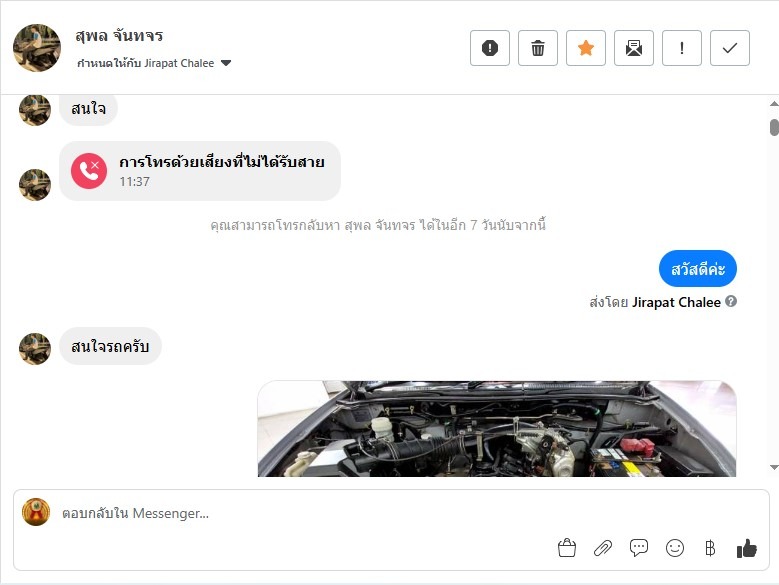This screenshot has width=779, height=585.
Task: Open the car engine photo
Action: click(497, 429)
